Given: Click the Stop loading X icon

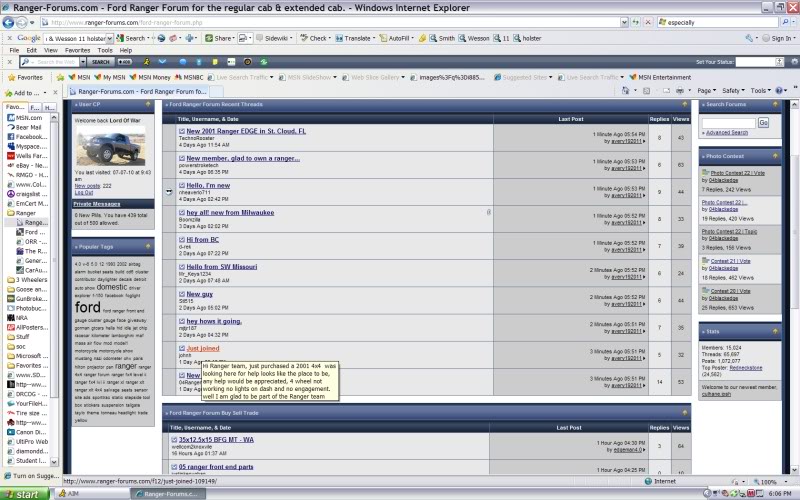Looking at the screenshot, I should (647, 22).
